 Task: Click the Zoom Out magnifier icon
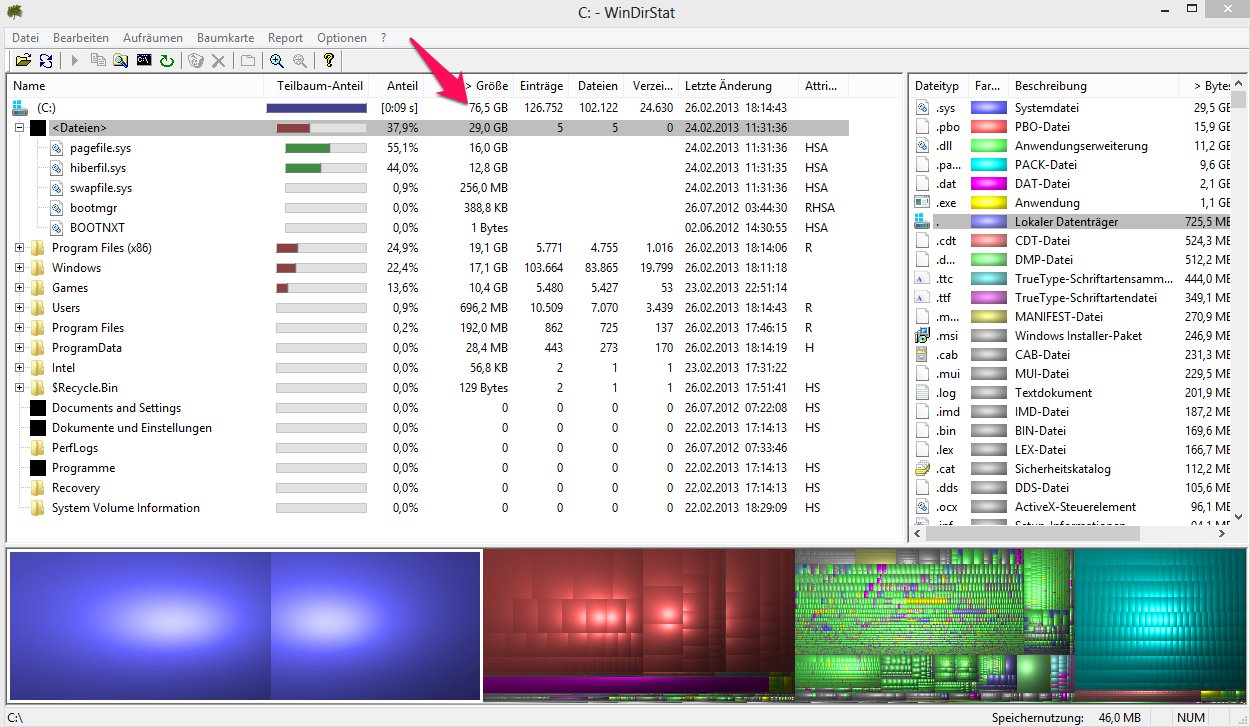(x=299, y=61)
